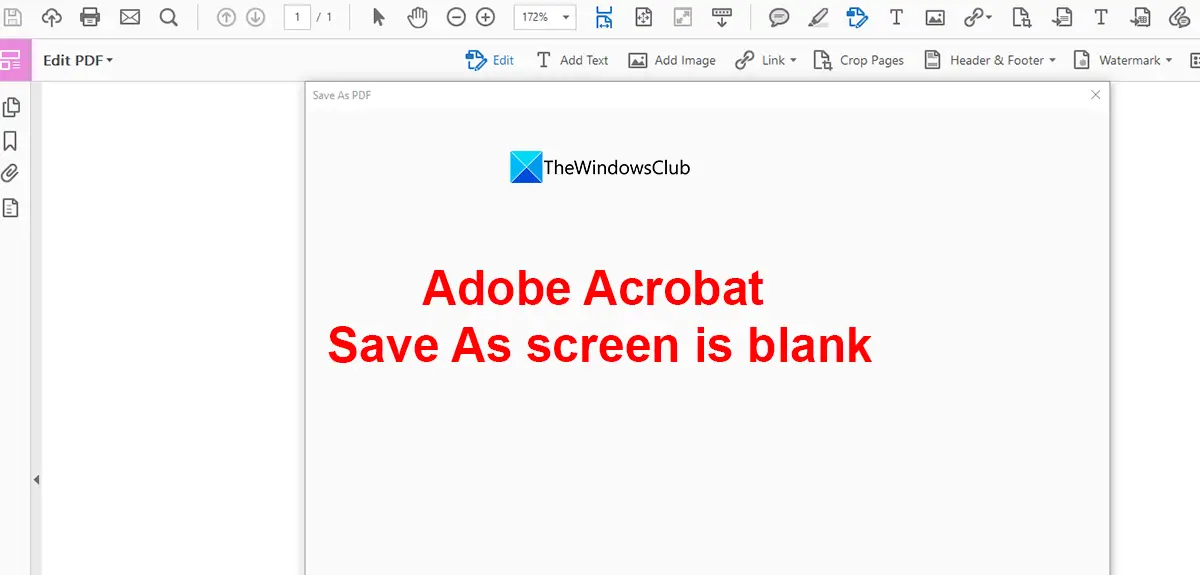
Task: Open the Attachments paperclip side panel
Action: pos(11,174)
